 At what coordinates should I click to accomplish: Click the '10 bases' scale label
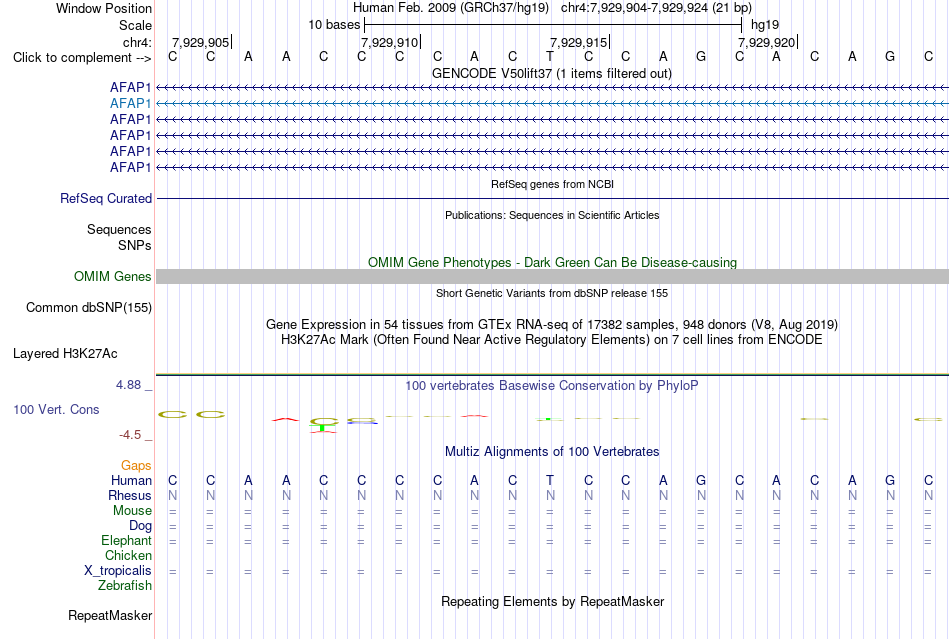pyautogui.click(x=334, y=25)
